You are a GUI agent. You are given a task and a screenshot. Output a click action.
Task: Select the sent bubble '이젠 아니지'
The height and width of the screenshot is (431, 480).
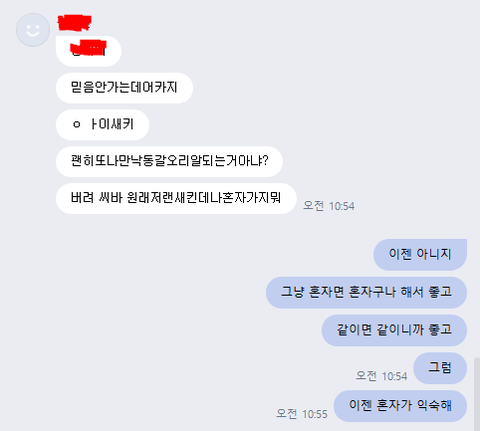tap(420, 255)
